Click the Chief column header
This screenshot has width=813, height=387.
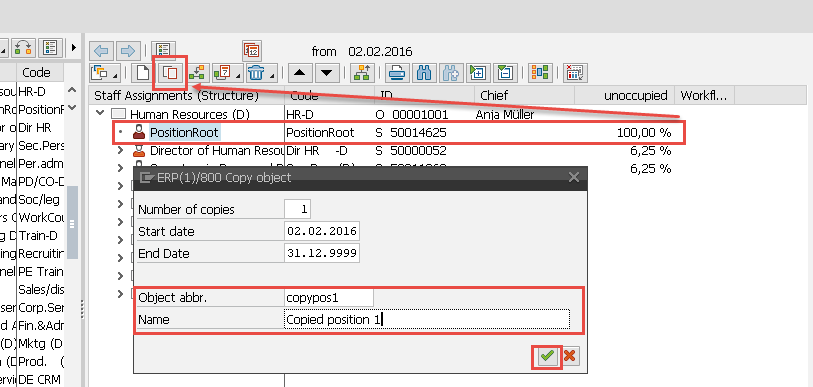pyautogui.click(x=524, y=95)
